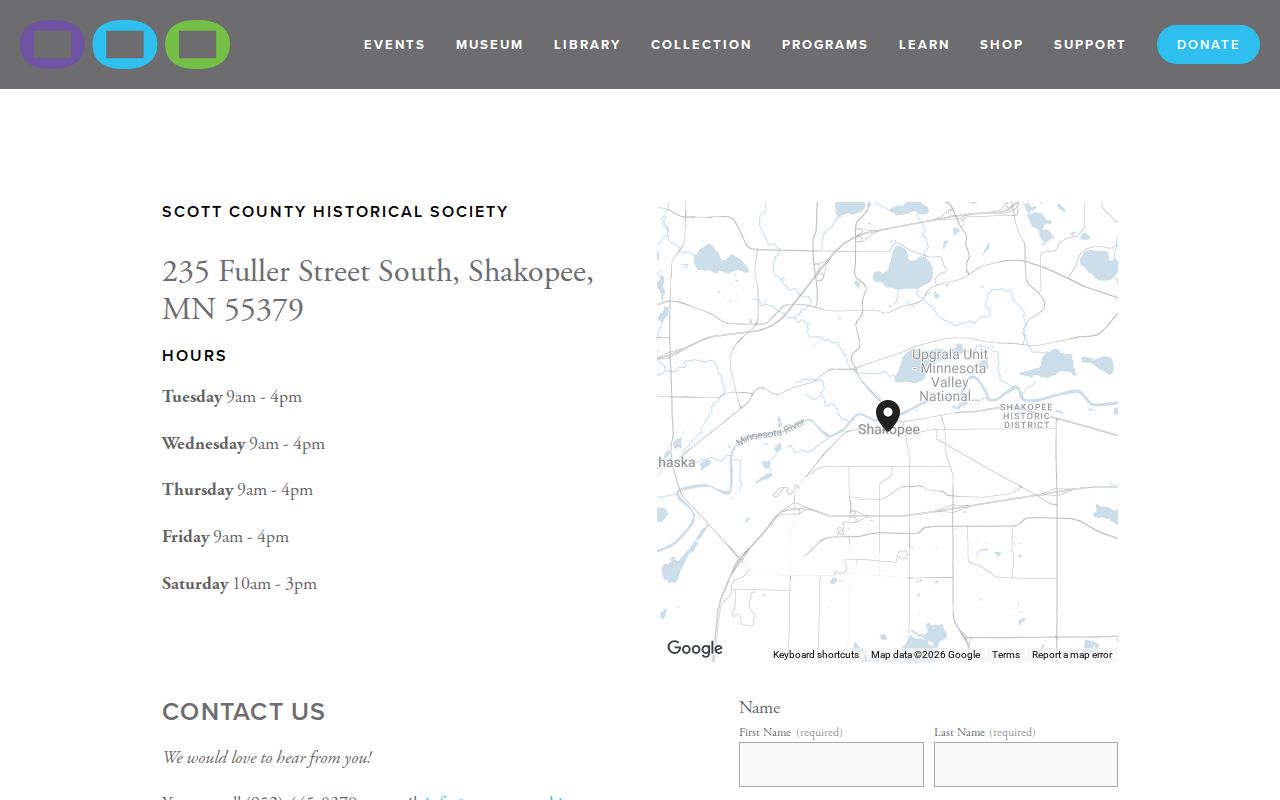Click the purple logo square
The width and height of the screenshot is (1280, 800).
[52, 44]
